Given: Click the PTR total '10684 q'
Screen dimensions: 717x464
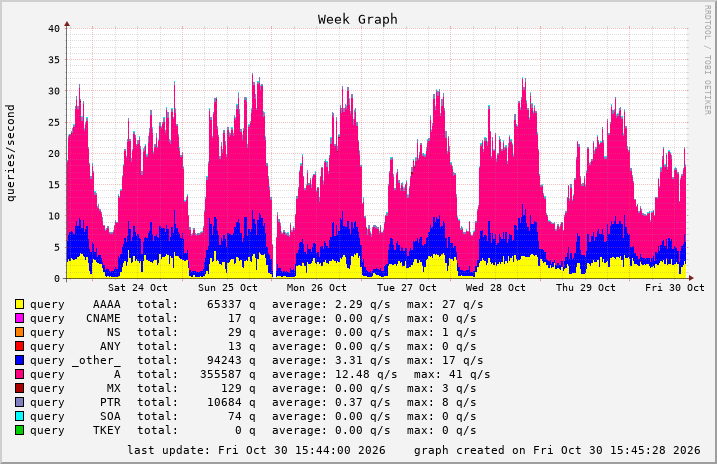Looking at the screenshot, I should pos(231,402).
